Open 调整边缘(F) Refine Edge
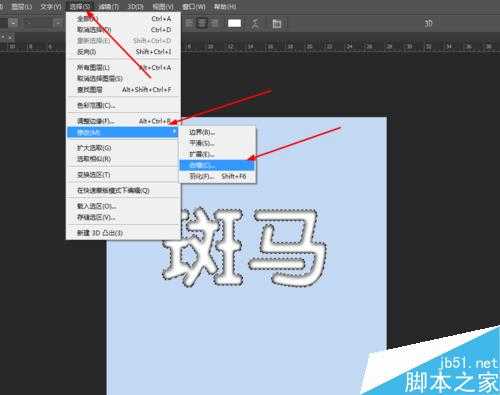 tap(123, 121)
